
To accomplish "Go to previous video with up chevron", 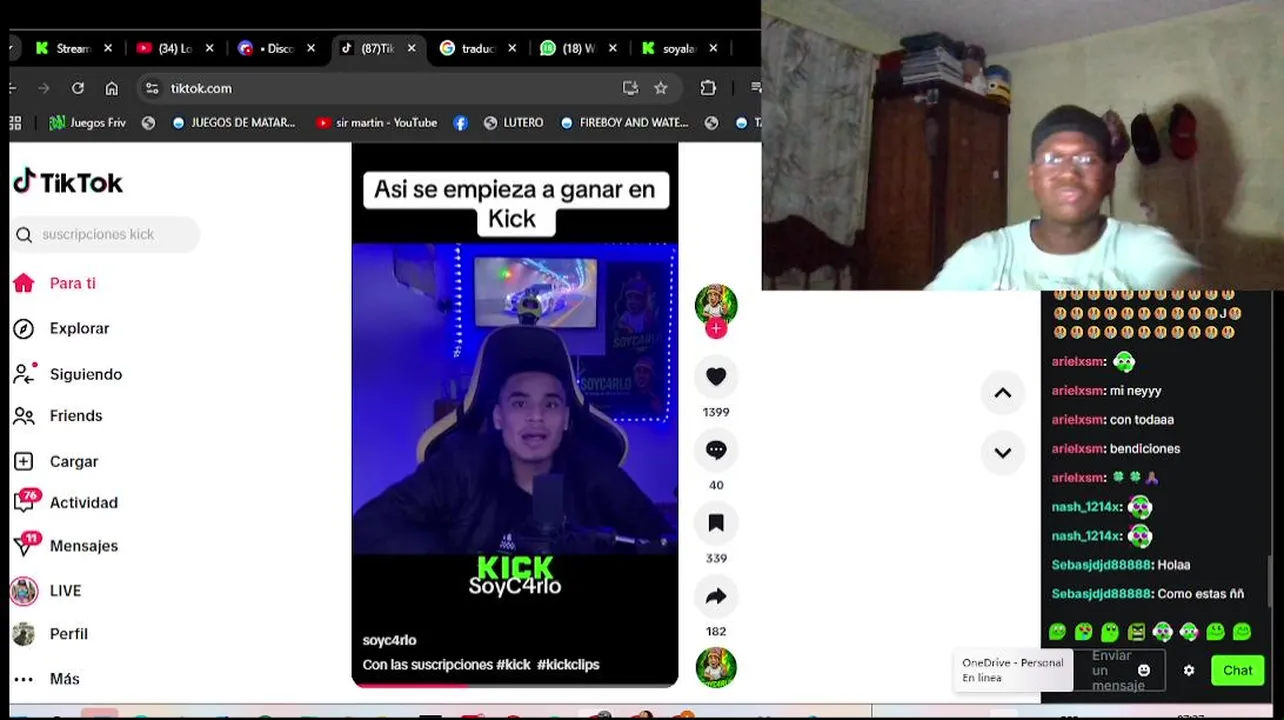I will click(1002, 393).
